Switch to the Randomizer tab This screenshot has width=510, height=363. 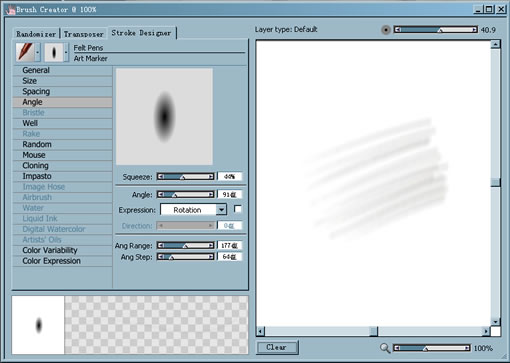click(x=36, y=34)
